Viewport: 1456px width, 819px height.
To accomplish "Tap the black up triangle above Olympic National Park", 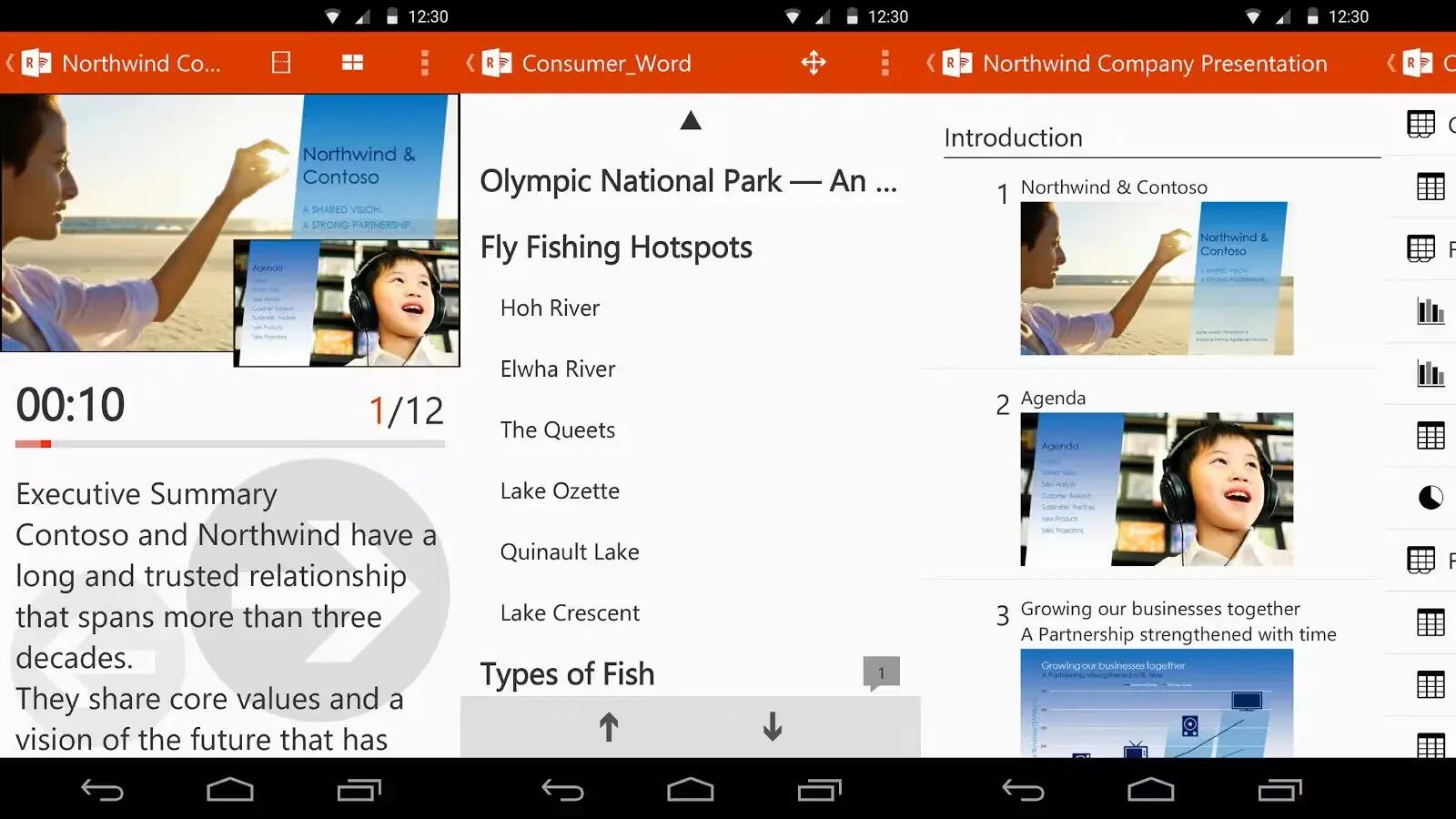I will click(x=691, y=120).
